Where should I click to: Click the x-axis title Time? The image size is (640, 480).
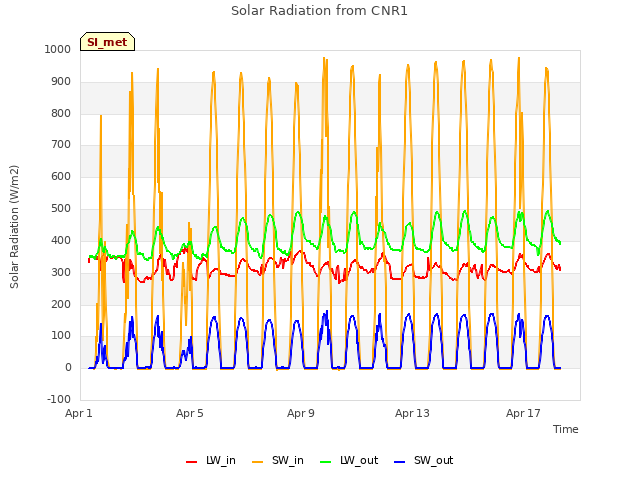point(566,429)
